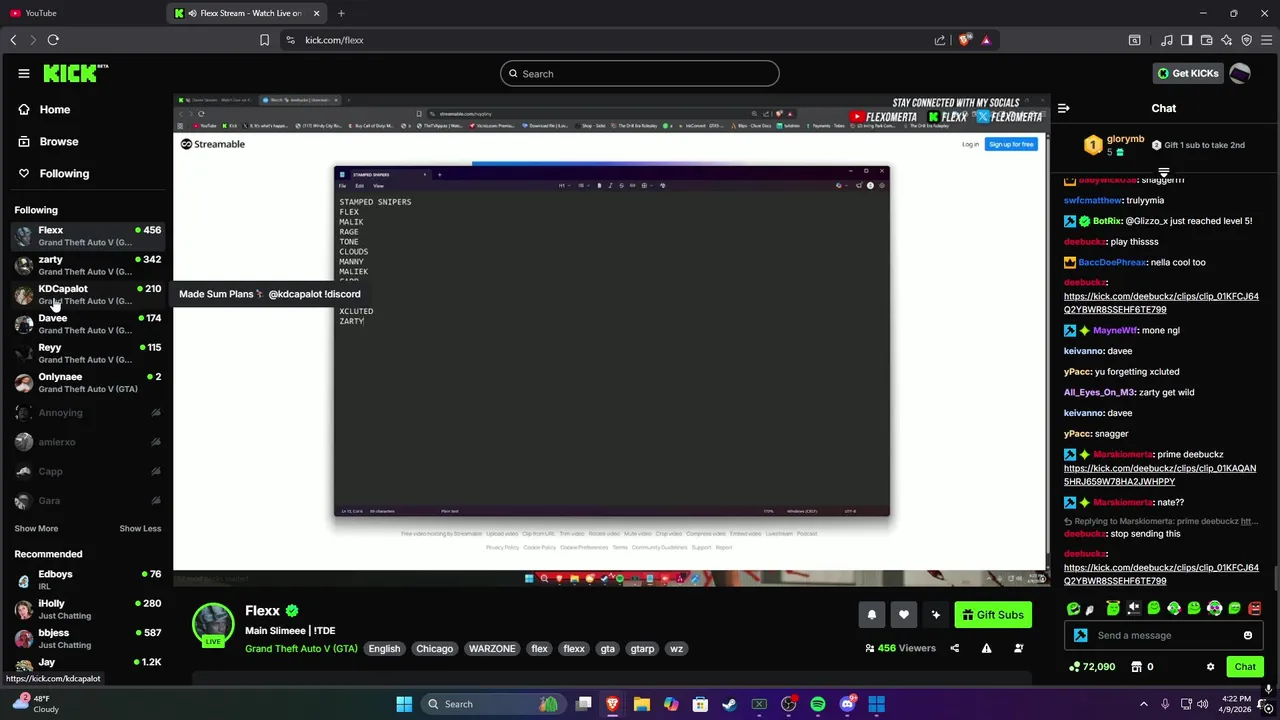Open the emoji picker in message box

(1248, 635)
